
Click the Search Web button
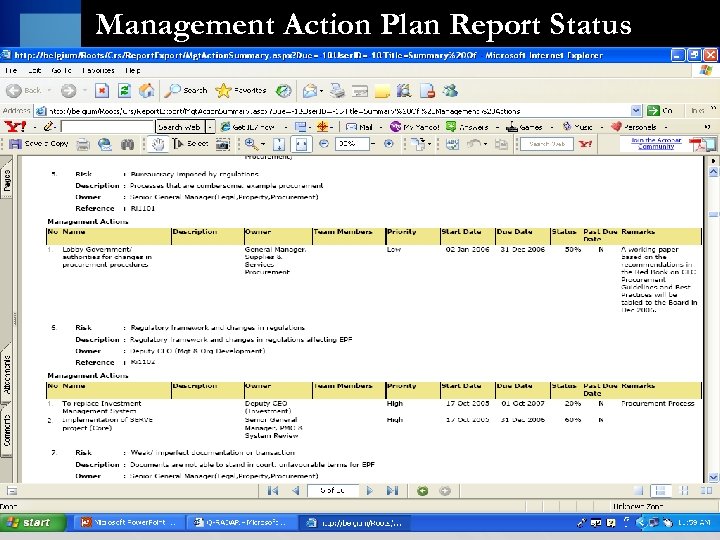pyautogui.click(x=180, y=127)
